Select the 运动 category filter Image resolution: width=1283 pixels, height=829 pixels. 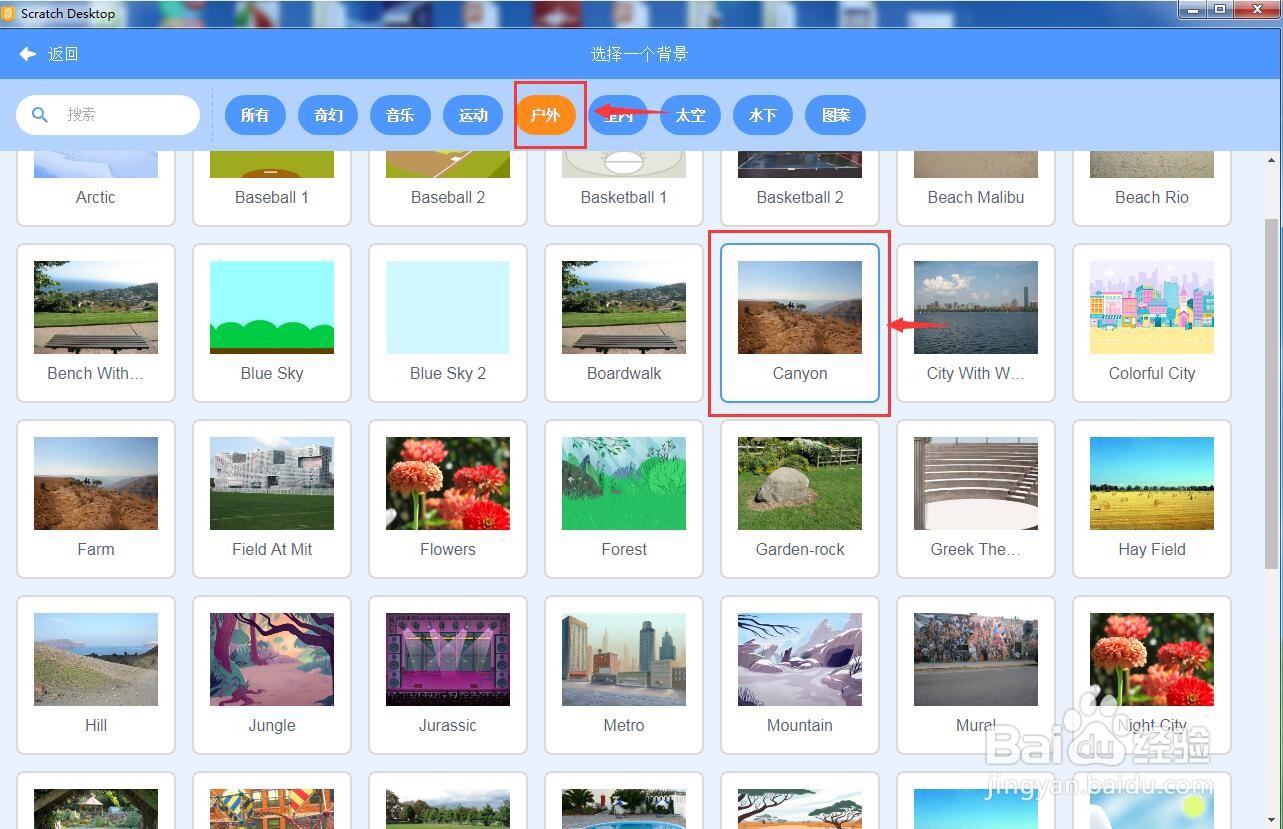point(473,115)
